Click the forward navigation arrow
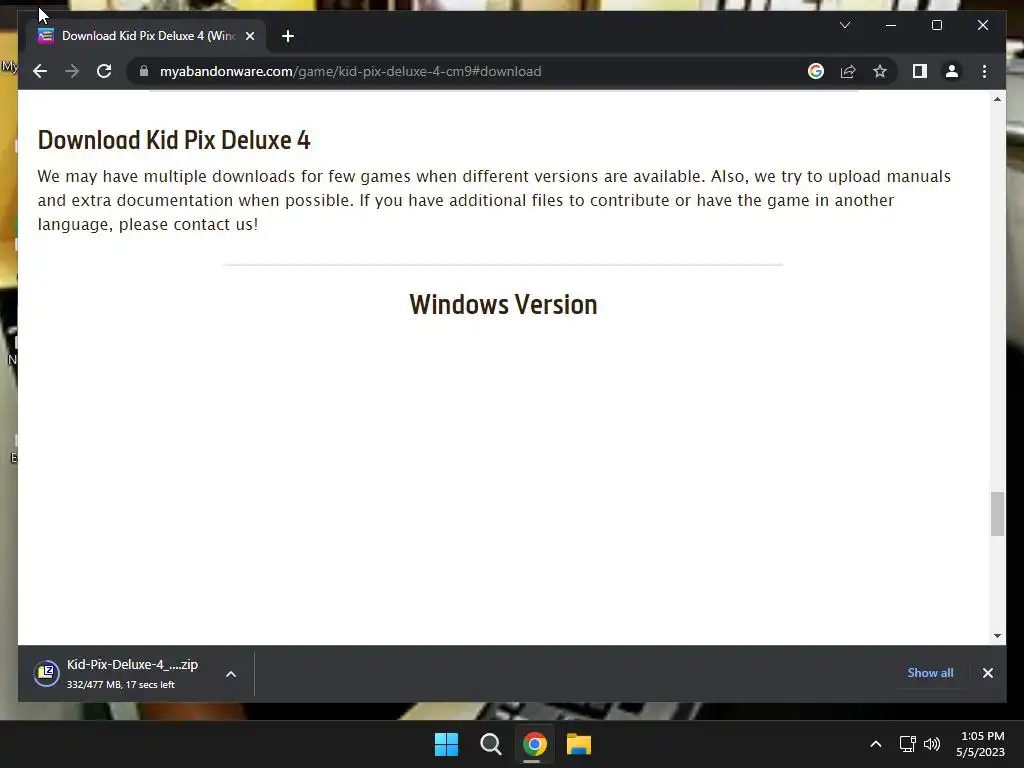Screen dimensions: 1024x768 (x=72, y=71)
